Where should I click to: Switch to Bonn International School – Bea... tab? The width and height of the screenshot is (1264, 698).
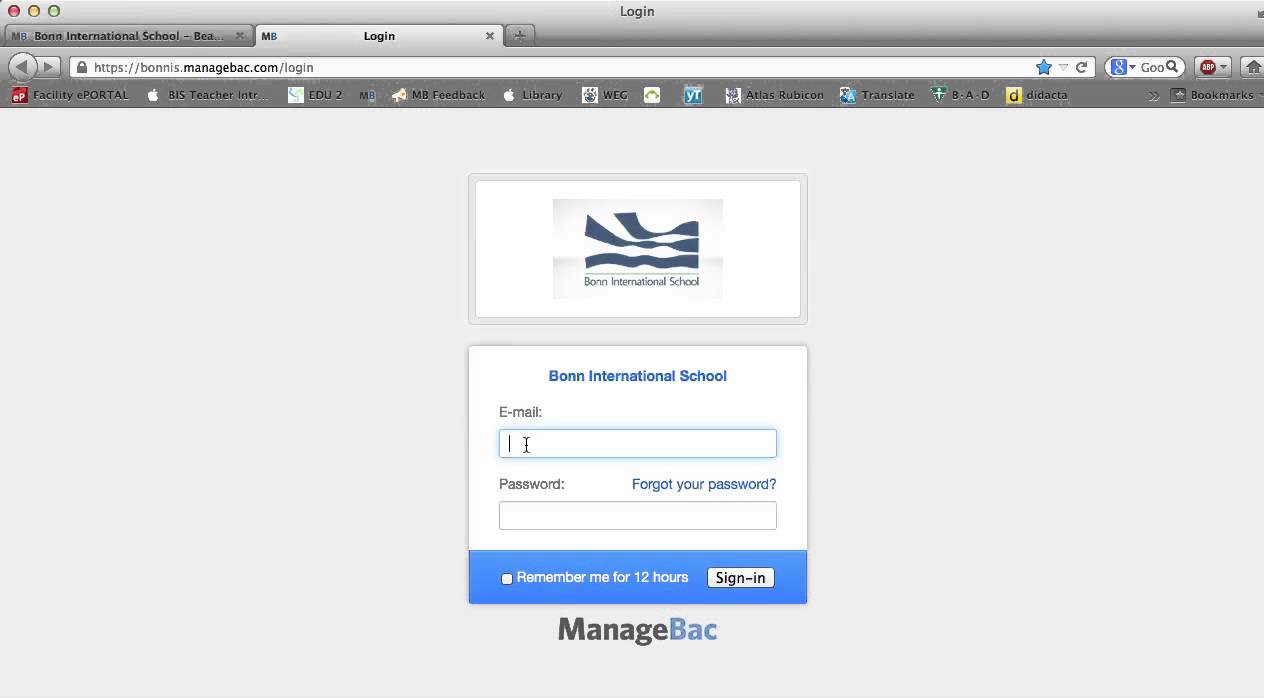tap(127, 36)
